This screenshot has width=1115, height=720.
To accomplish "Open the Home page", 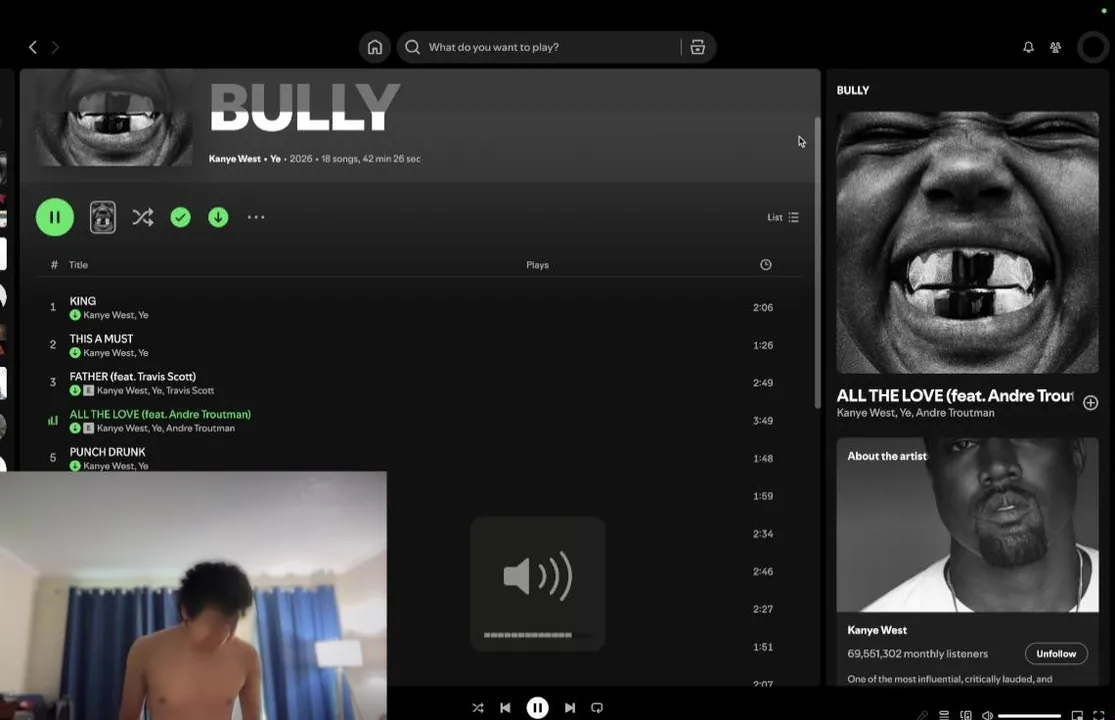I will click(x=375, y=47).
